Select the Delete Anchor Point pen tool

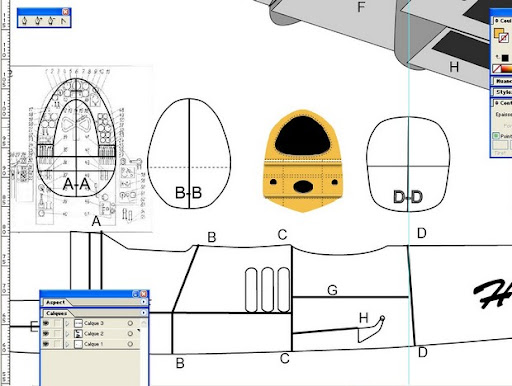51,21
